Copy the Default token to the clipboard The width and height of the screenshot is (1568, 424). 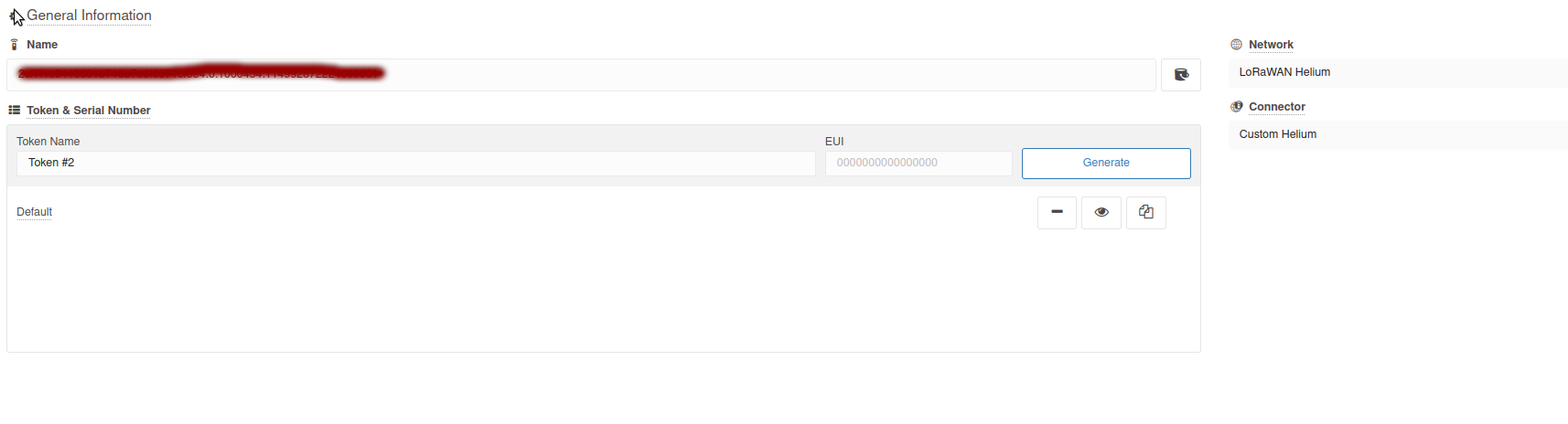pyautogui.click(x=1146, y=212)
